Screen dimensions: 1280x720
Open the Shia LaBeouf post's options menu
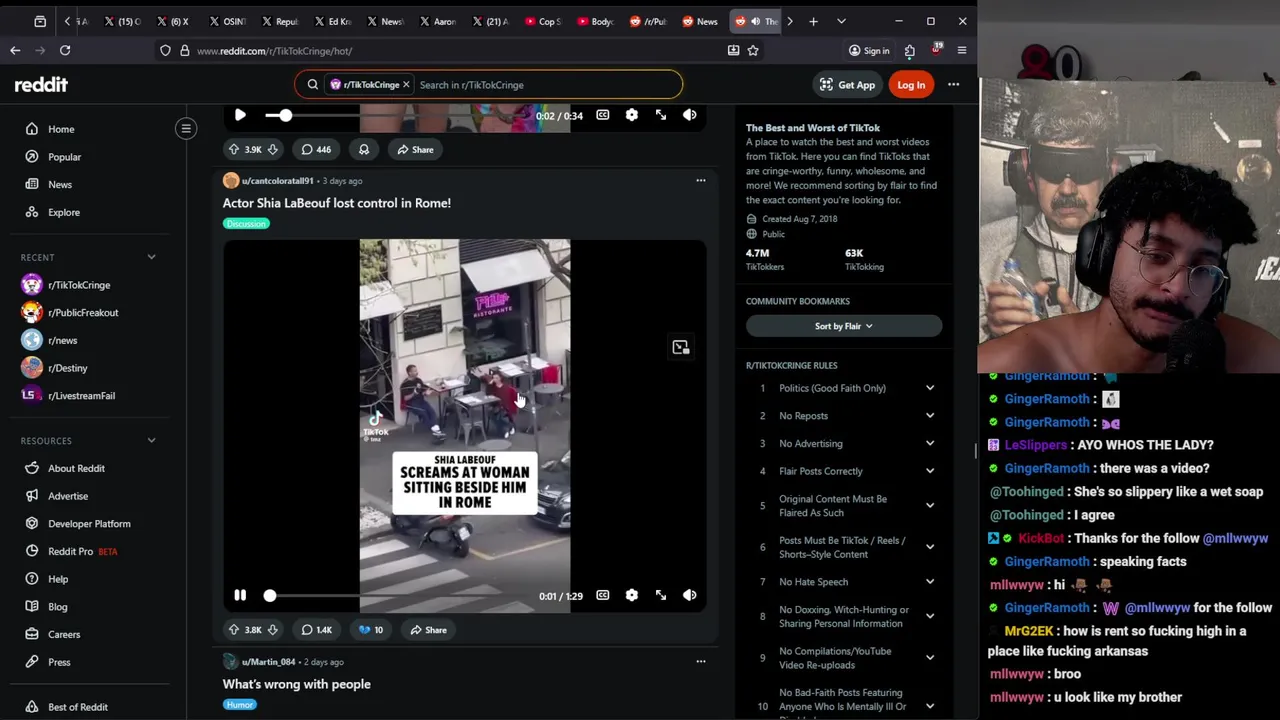[x=700, y=181]
